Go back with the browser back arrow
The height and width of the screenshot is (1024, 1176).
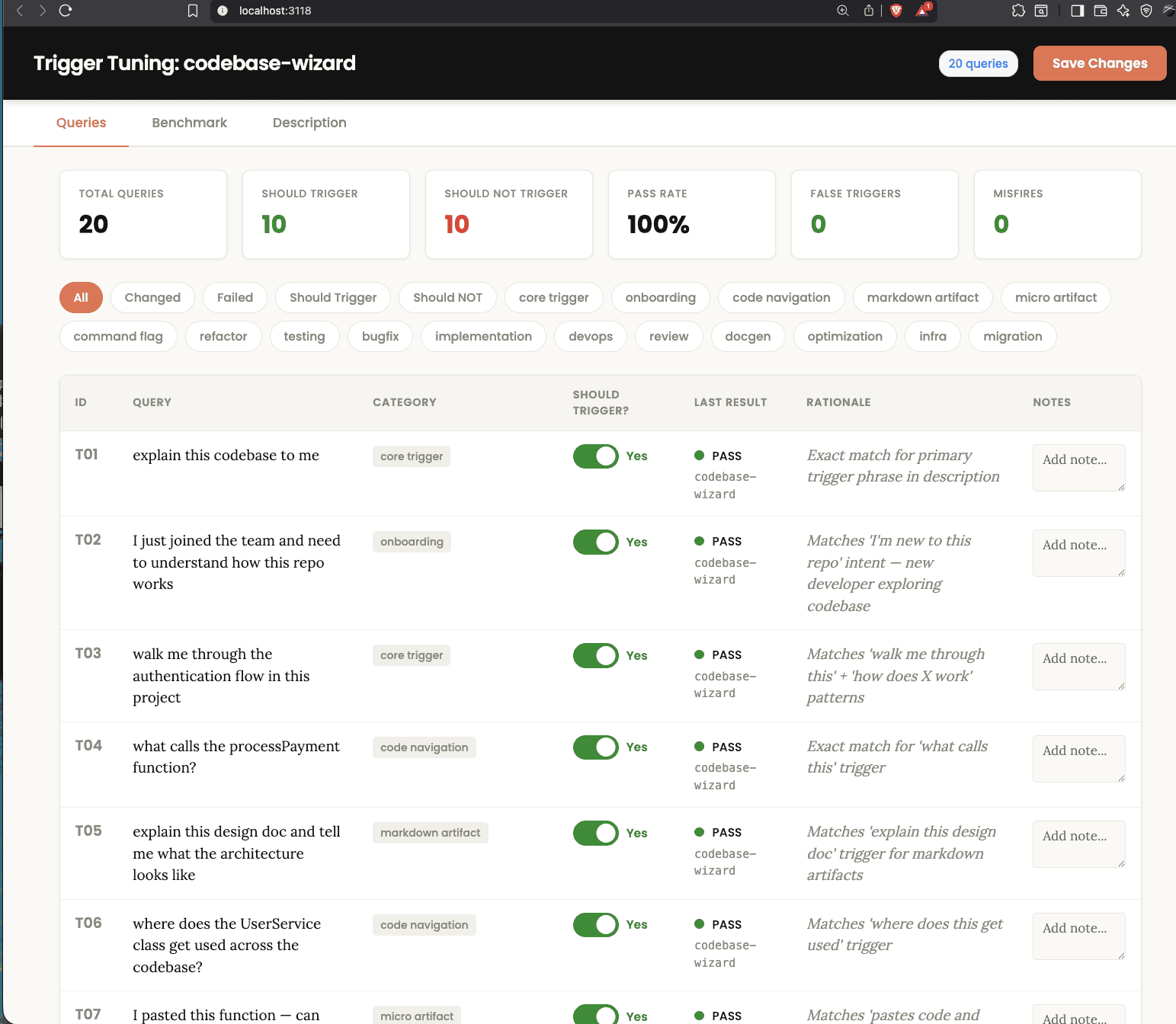[20, 11]
